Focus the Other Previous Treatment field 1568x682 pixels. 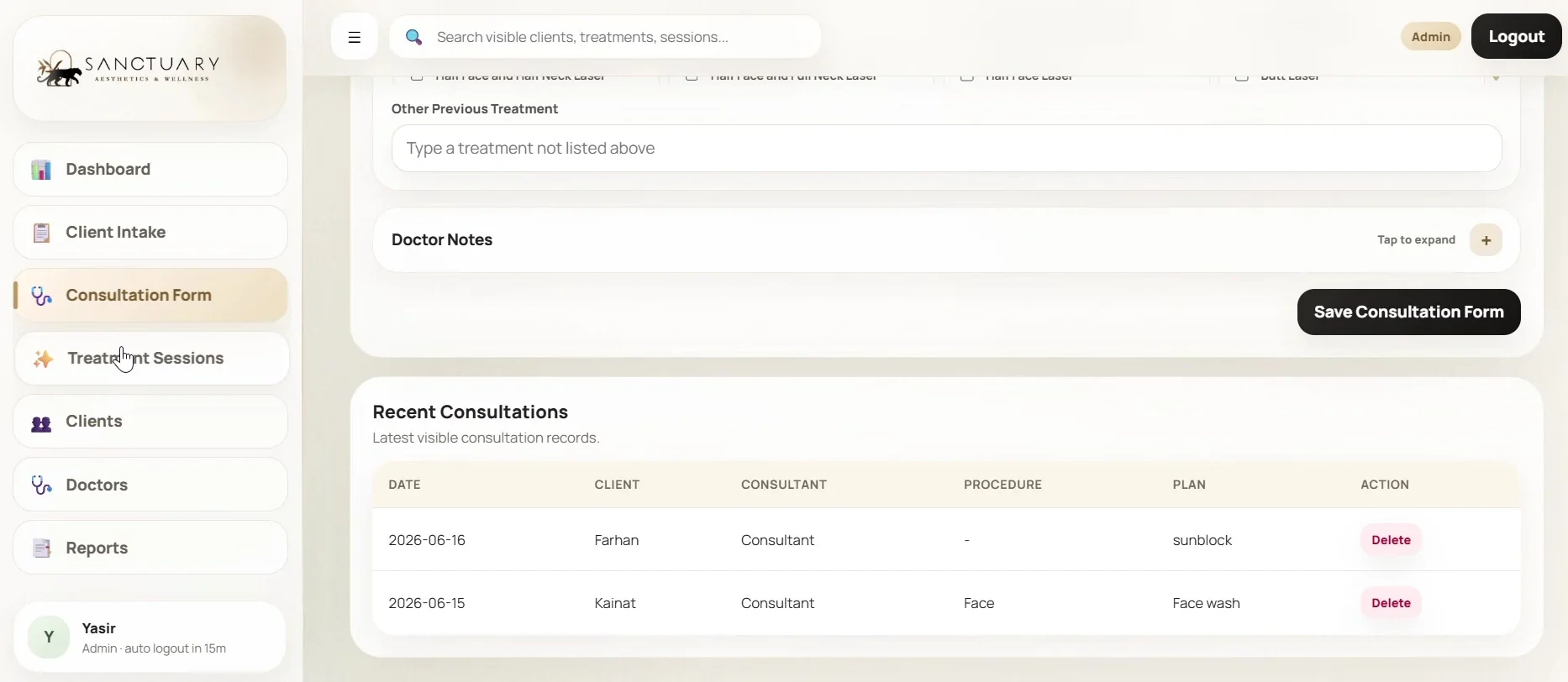946,149
